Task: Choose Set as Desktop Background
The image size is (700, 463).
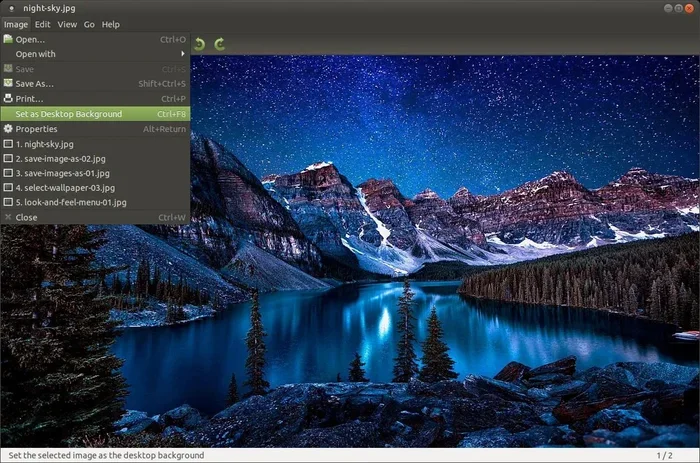Action: click(95, 114)
